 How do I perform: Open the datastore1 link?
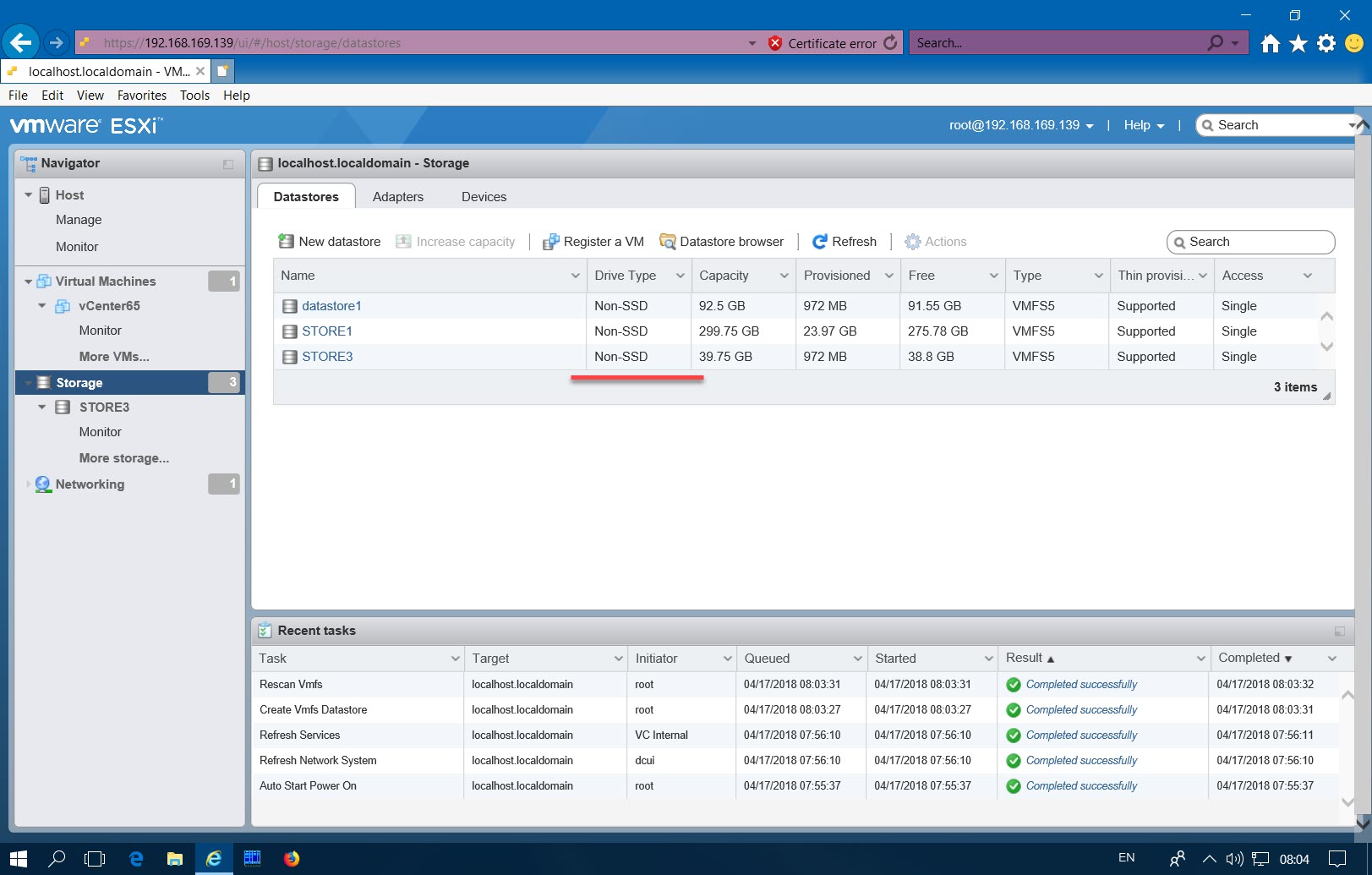(331, 305)
